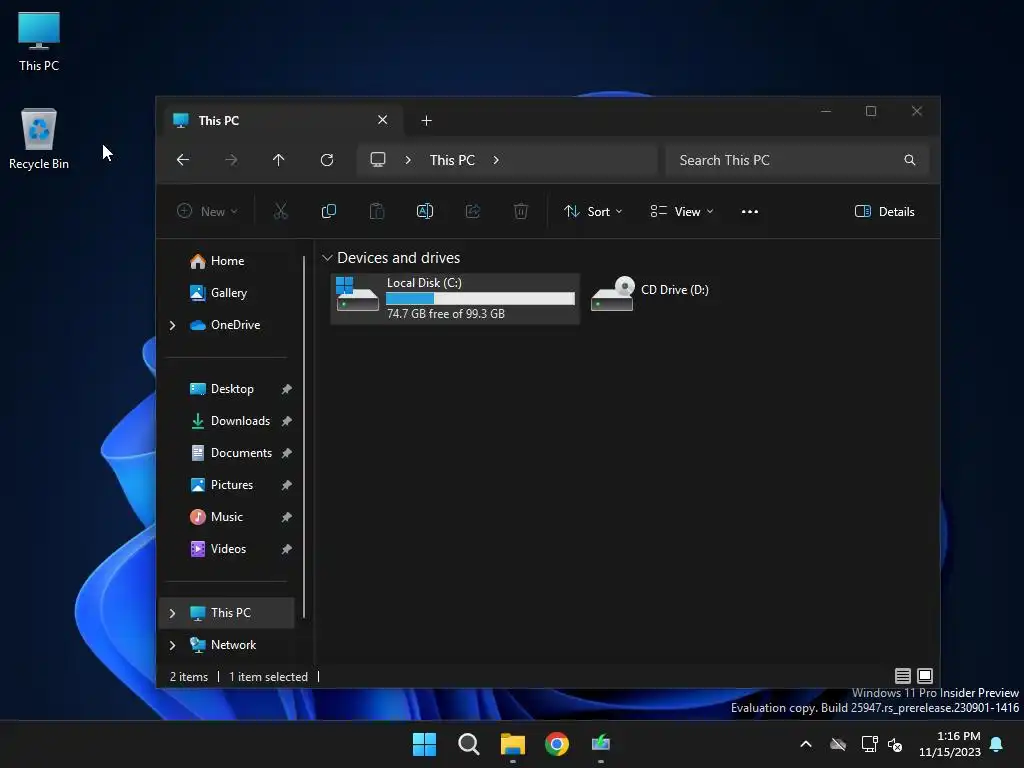
Task: Click the pin icon next to Pictures
Action: pyautogui.click(x=286, y=485)
